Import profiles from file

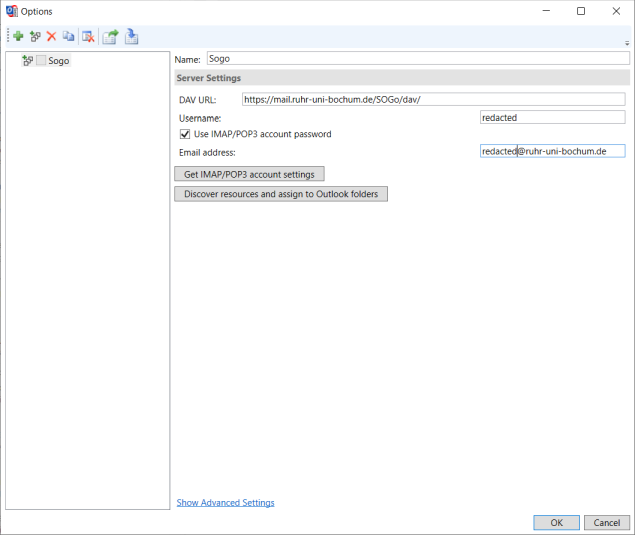coord(131,36)
